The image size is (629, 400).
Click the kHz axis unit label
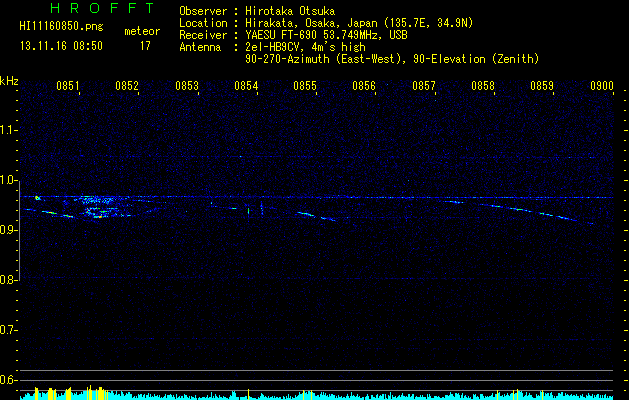tap(9, 81)
